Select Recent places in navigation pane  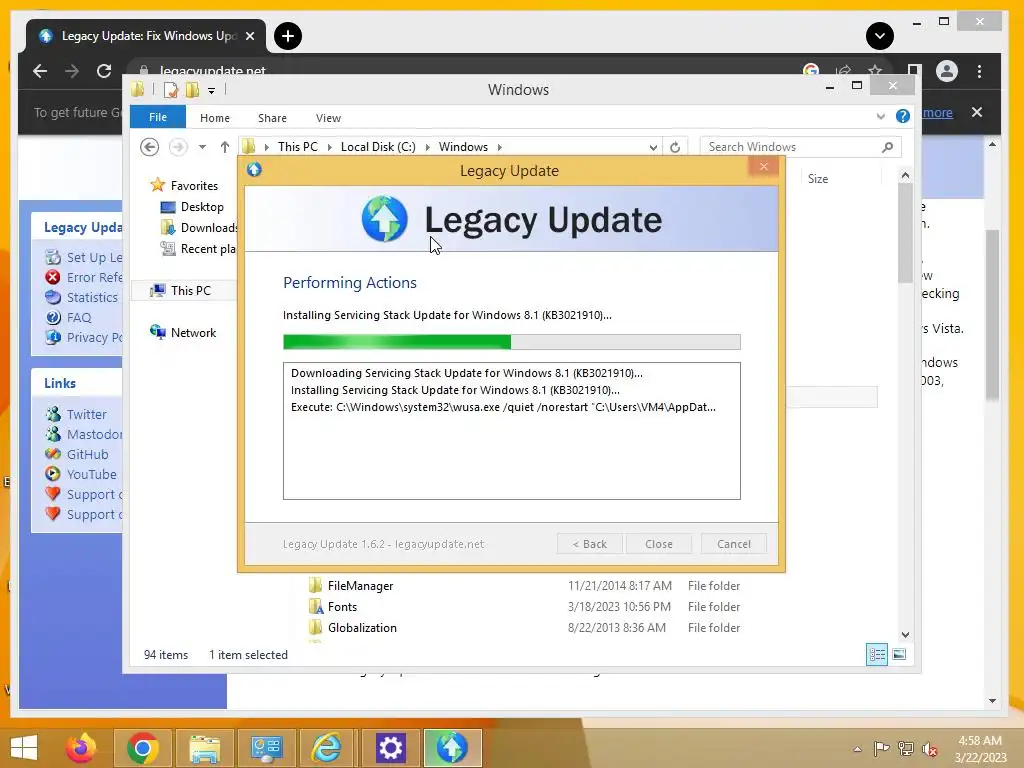tap(199, 249)
